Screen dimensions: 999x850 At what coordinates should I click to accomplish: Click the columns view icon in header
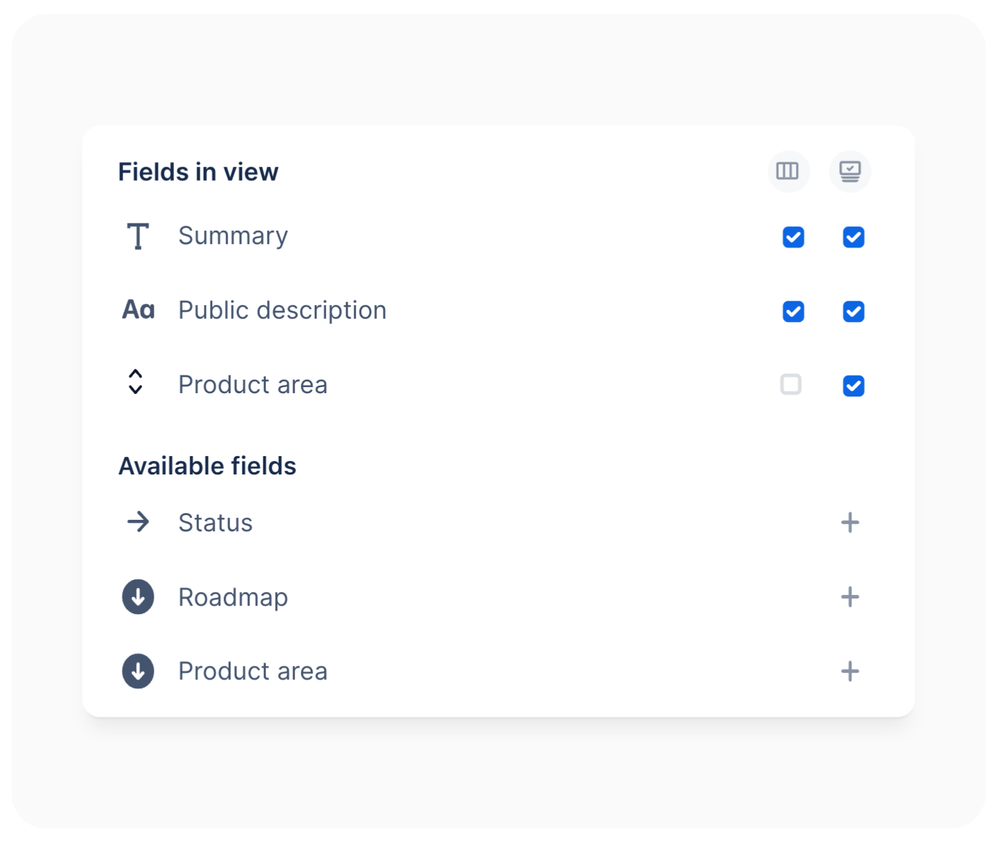tap(788, 172)
